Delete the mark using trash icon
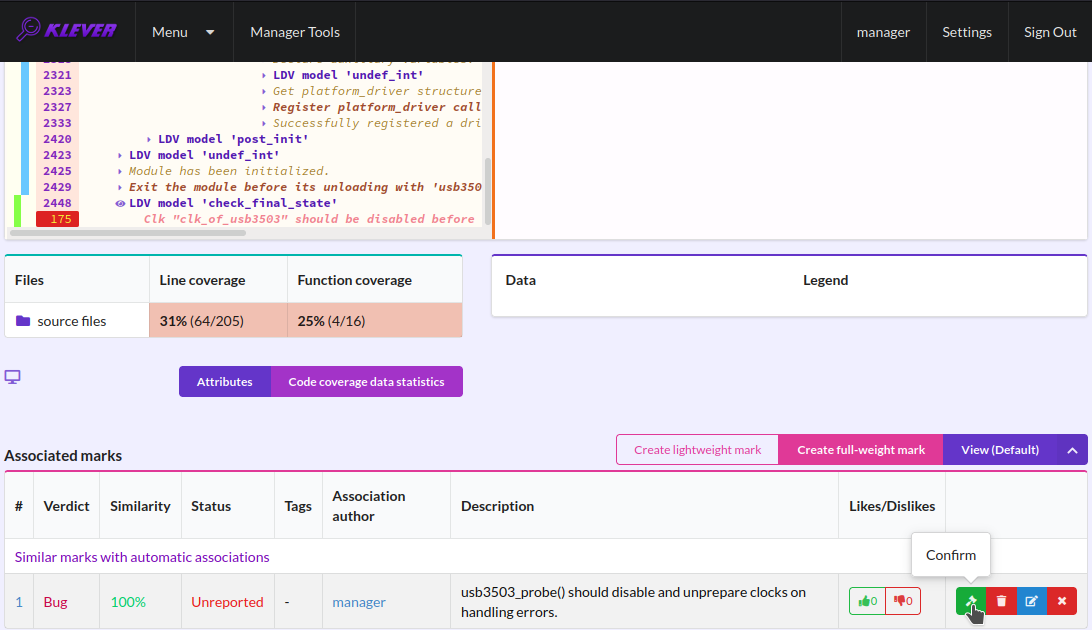The width and height of the screenshot is (1092, 630). [1001, 601]
